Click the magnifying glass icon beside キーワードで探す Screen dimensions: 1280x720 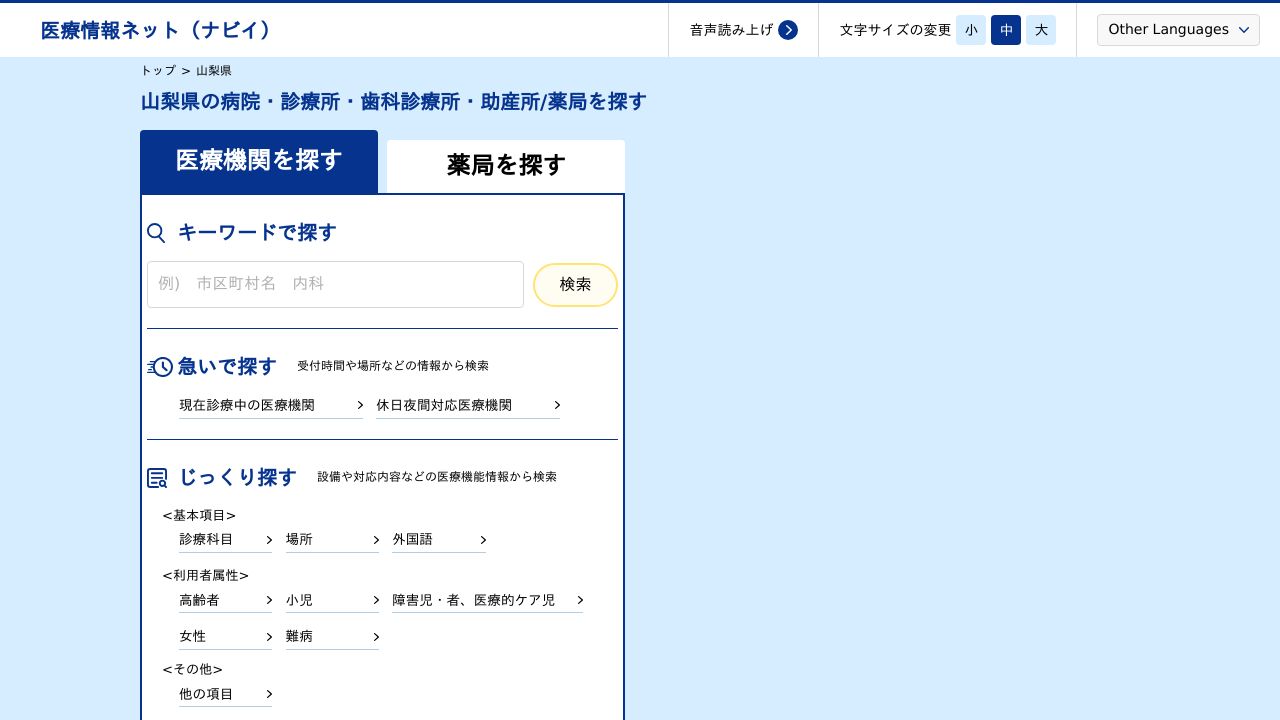coord(156,233)
